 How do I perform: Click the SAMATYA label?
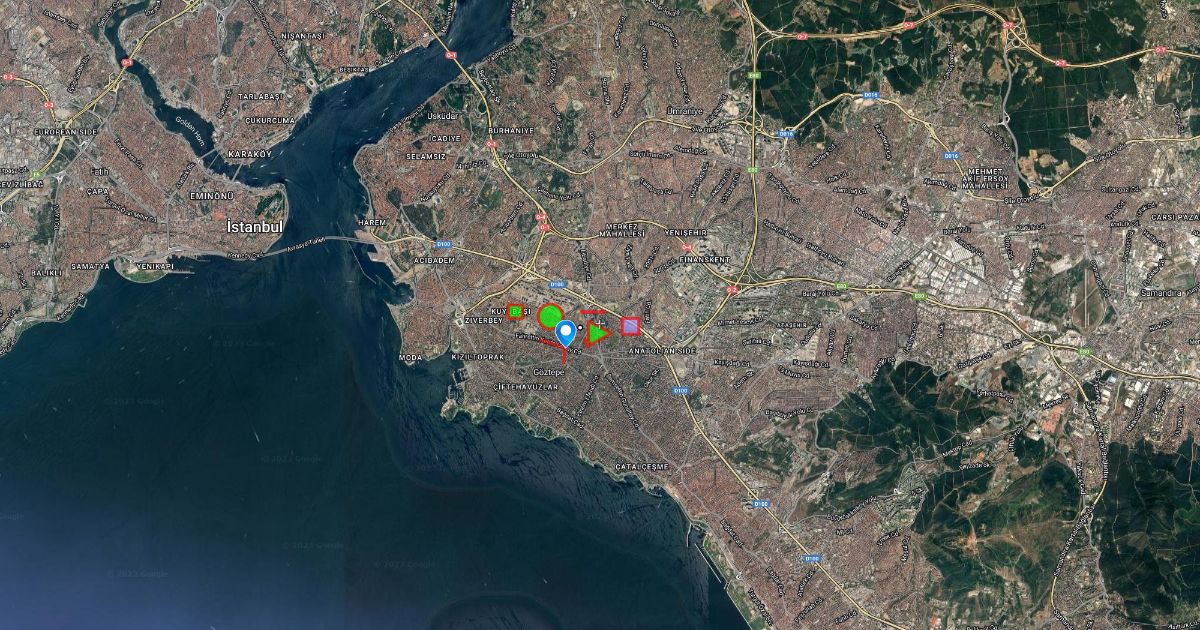90,266
